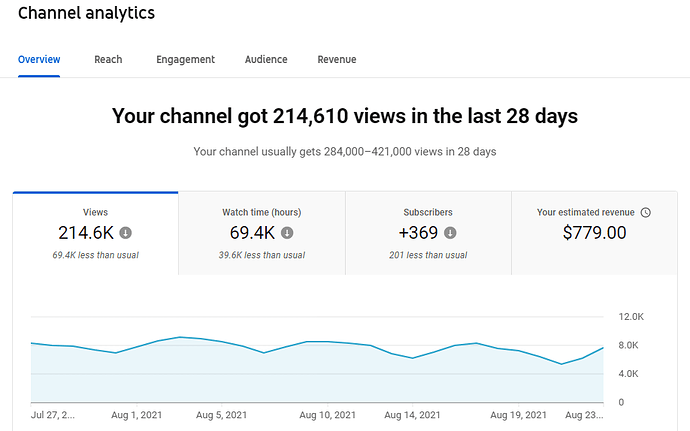
Task: Select the Views metric card
Action: (x=95, y=233)
